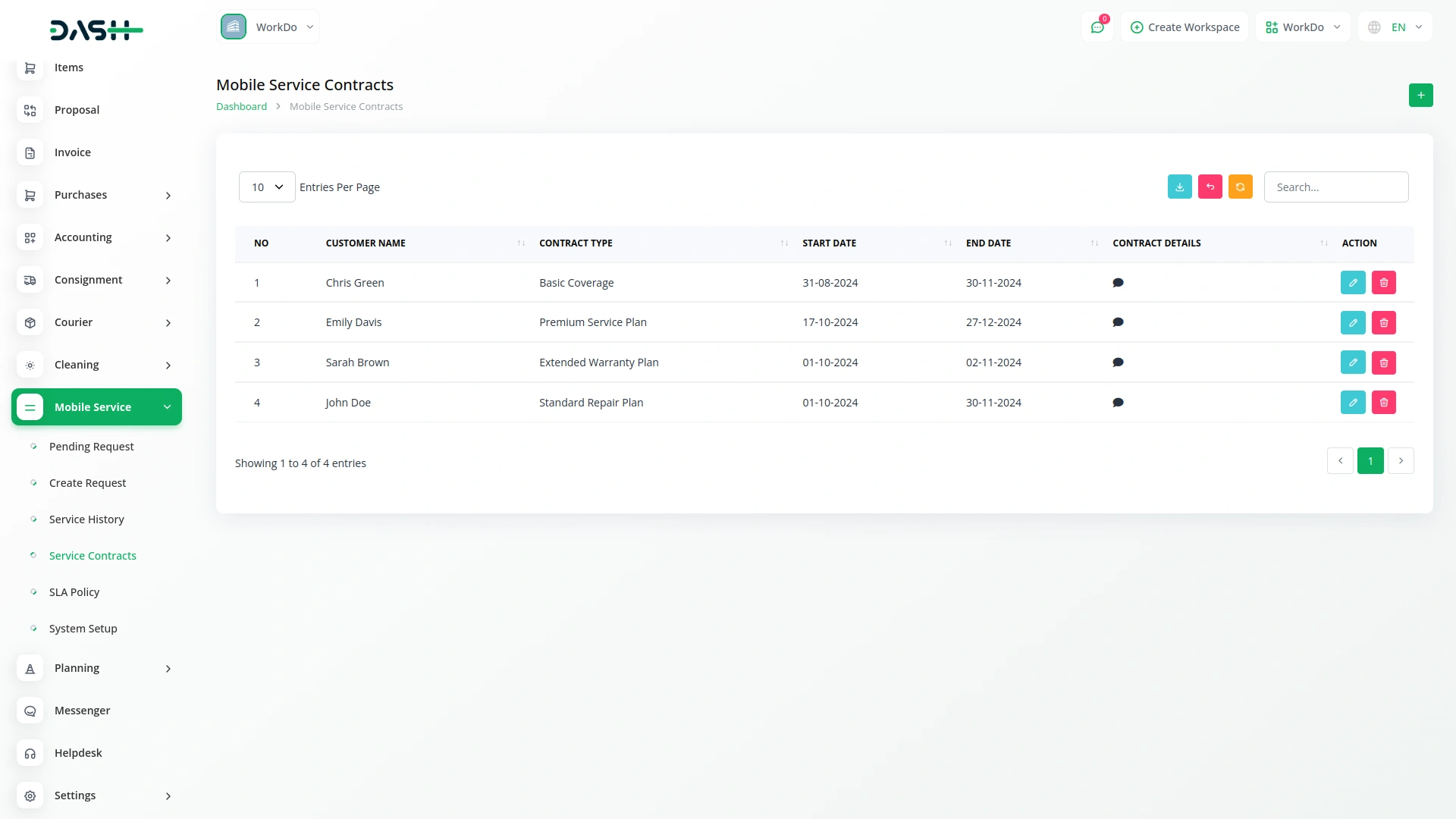1456x819 pixels.
Task: Click the pink undo reset icon
Action: pyautogui.click(x=1210, y=187)
